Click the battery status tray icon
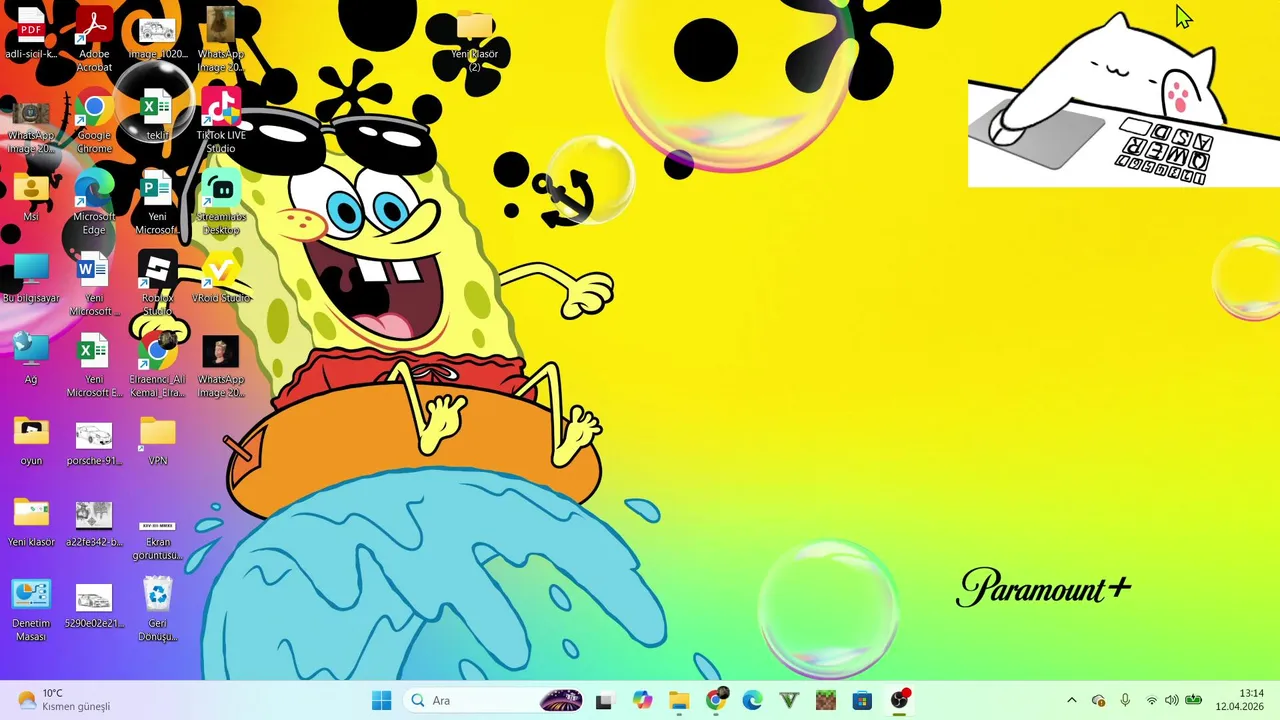 coord(1193,701)
